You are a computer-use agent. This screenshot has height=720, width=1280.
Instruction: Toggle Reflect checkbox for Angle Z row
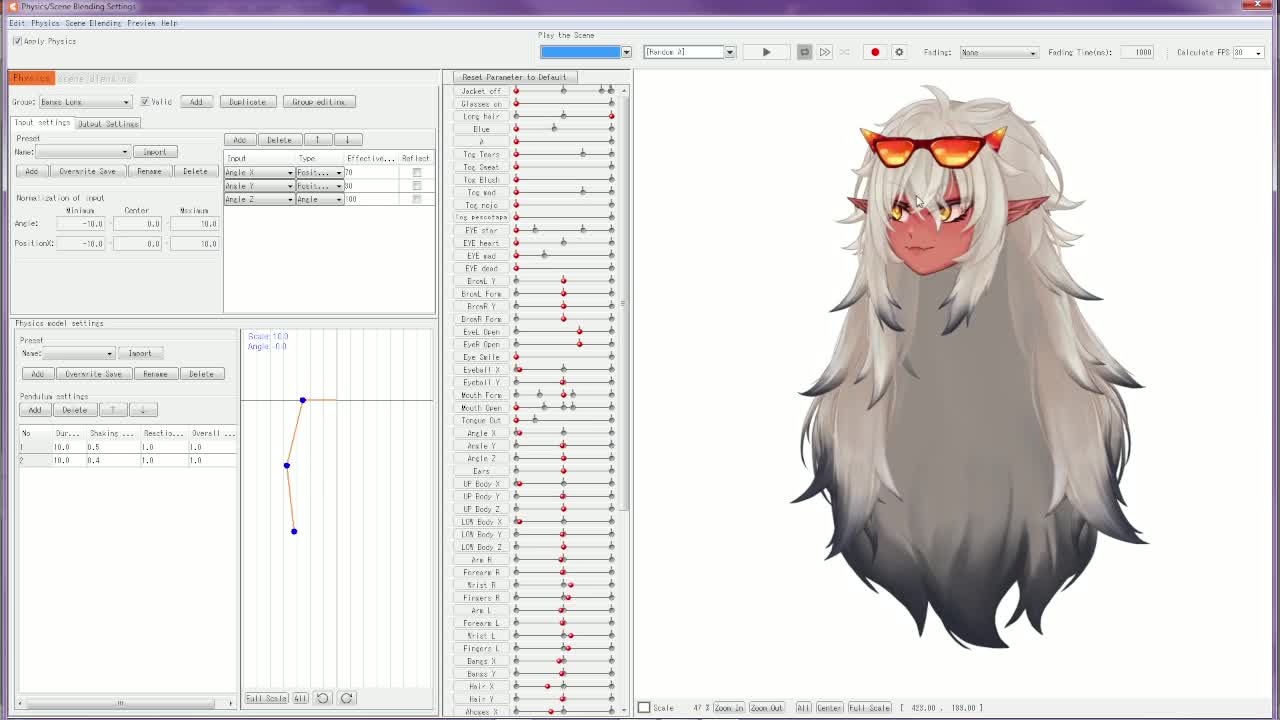pos(417,199)
